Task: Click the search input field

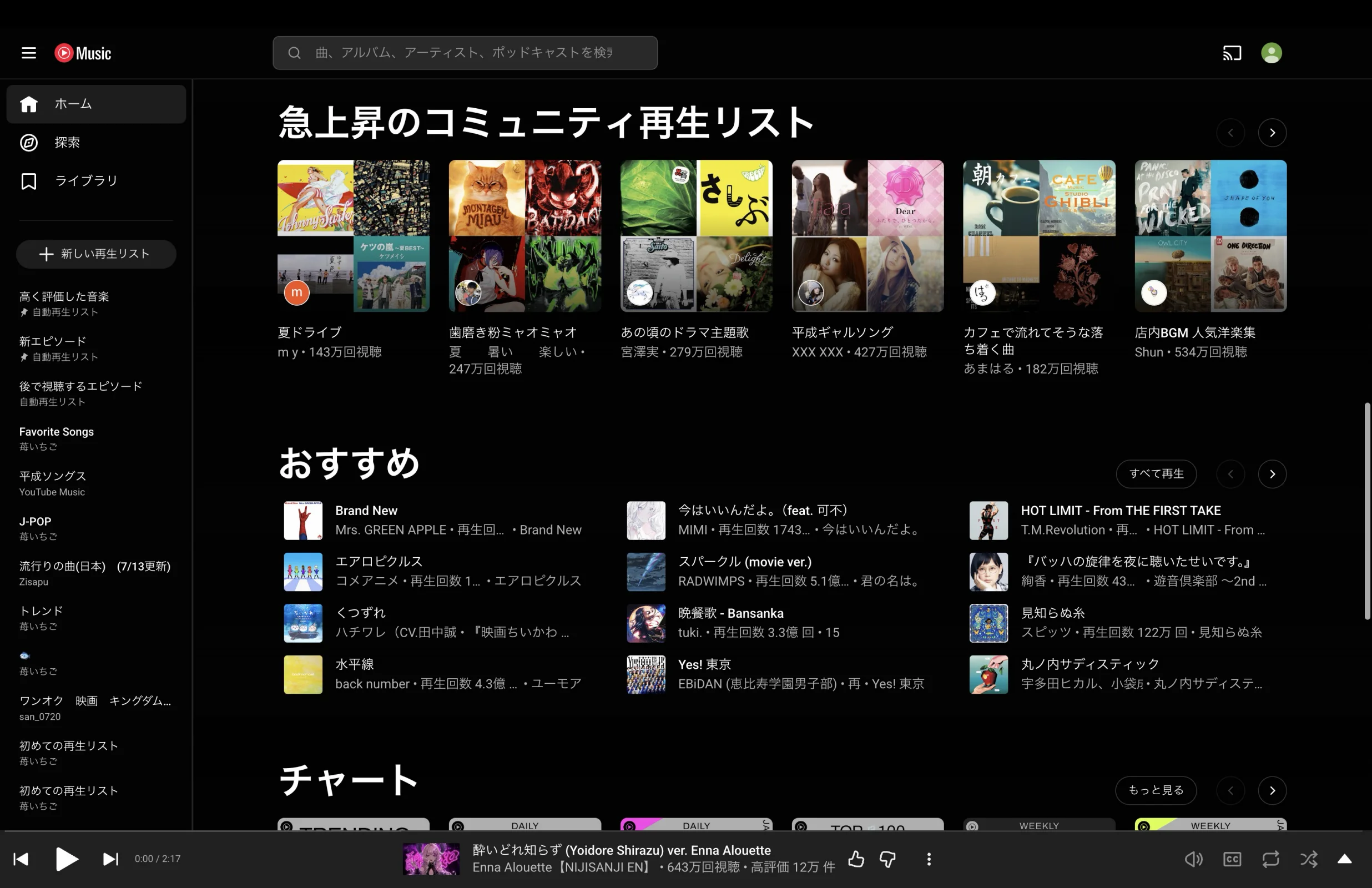Action: click(465, 53)
